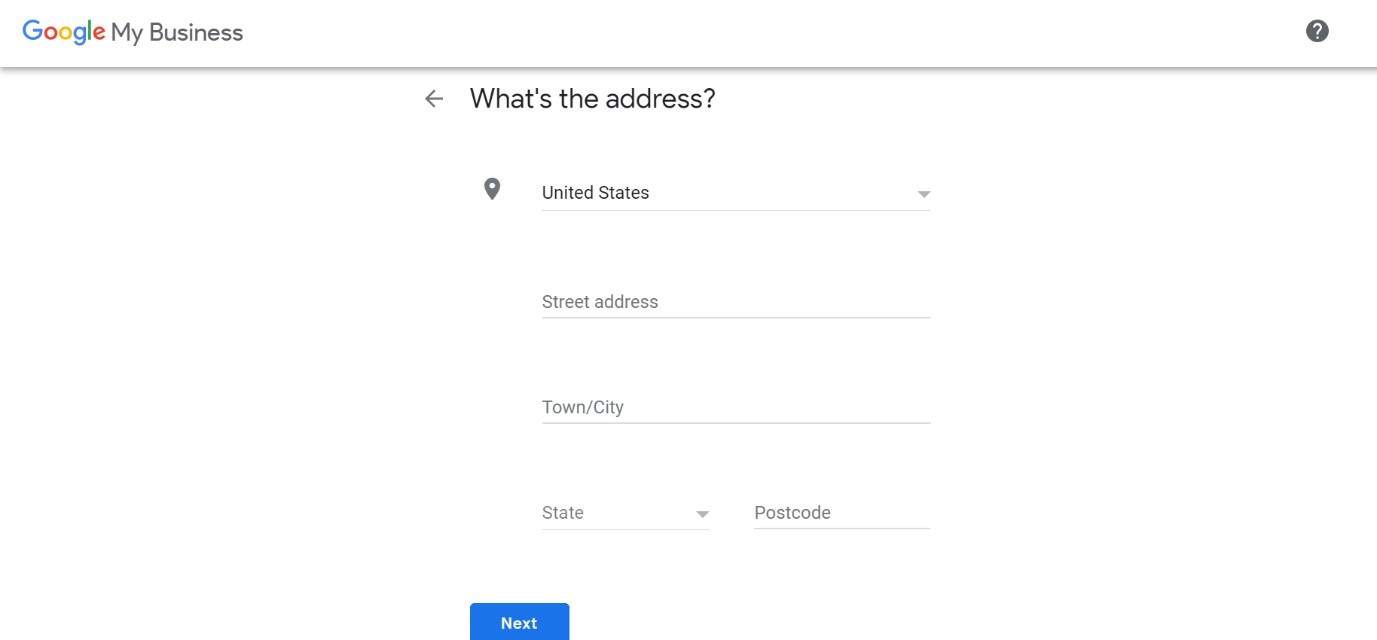Click the location pin icon

coord(492,189)
